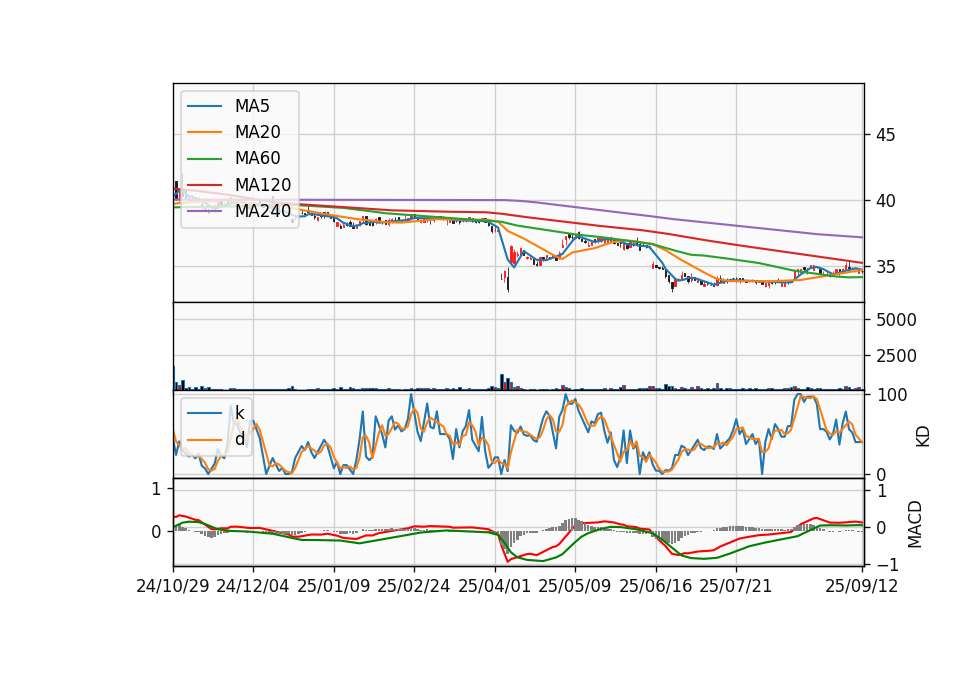Image resolution: width=960 pixels, height=690 pixels.
Task: Click the MA60 legend label
Action: tap(257, 159)
